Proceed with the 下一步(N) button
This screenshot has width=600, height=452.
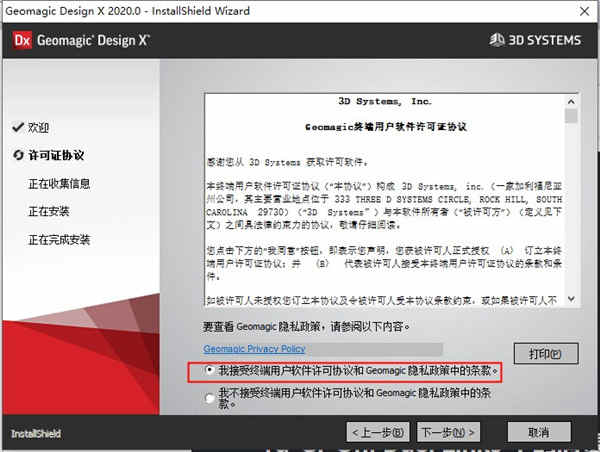click(448, 432)
